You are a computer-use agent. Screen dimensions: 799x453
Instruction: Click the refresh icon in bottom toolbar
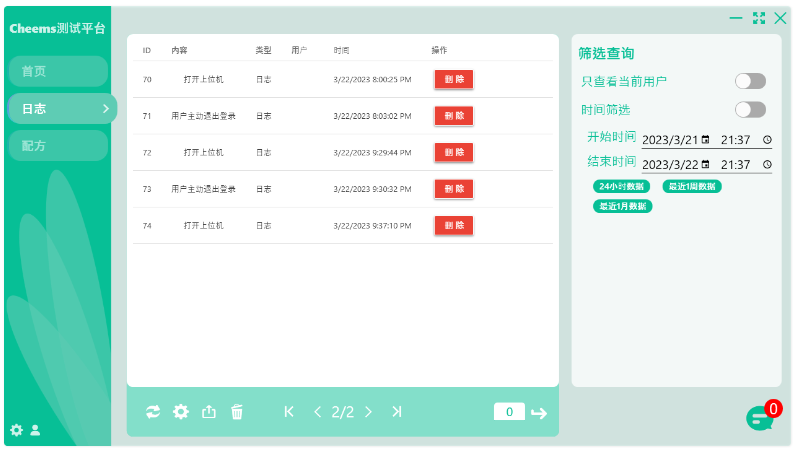pos(153,412)
